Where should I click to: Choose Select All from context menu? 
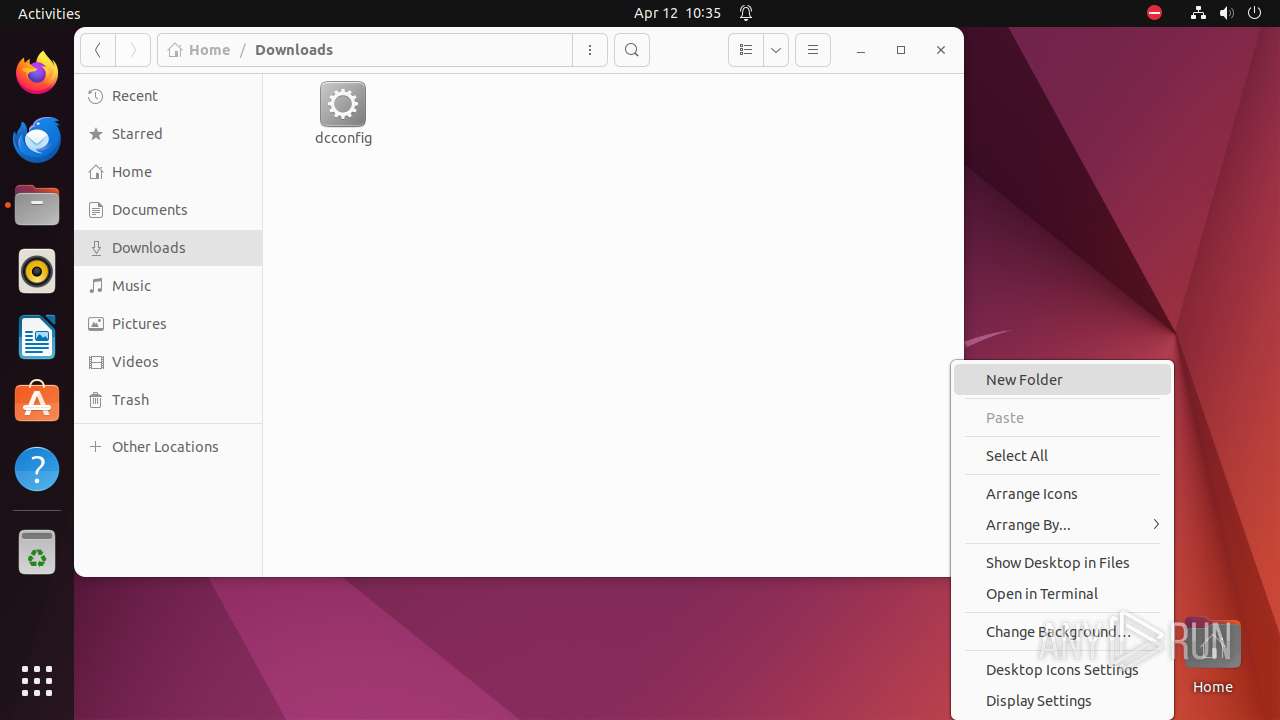(x=1062, y=456)
